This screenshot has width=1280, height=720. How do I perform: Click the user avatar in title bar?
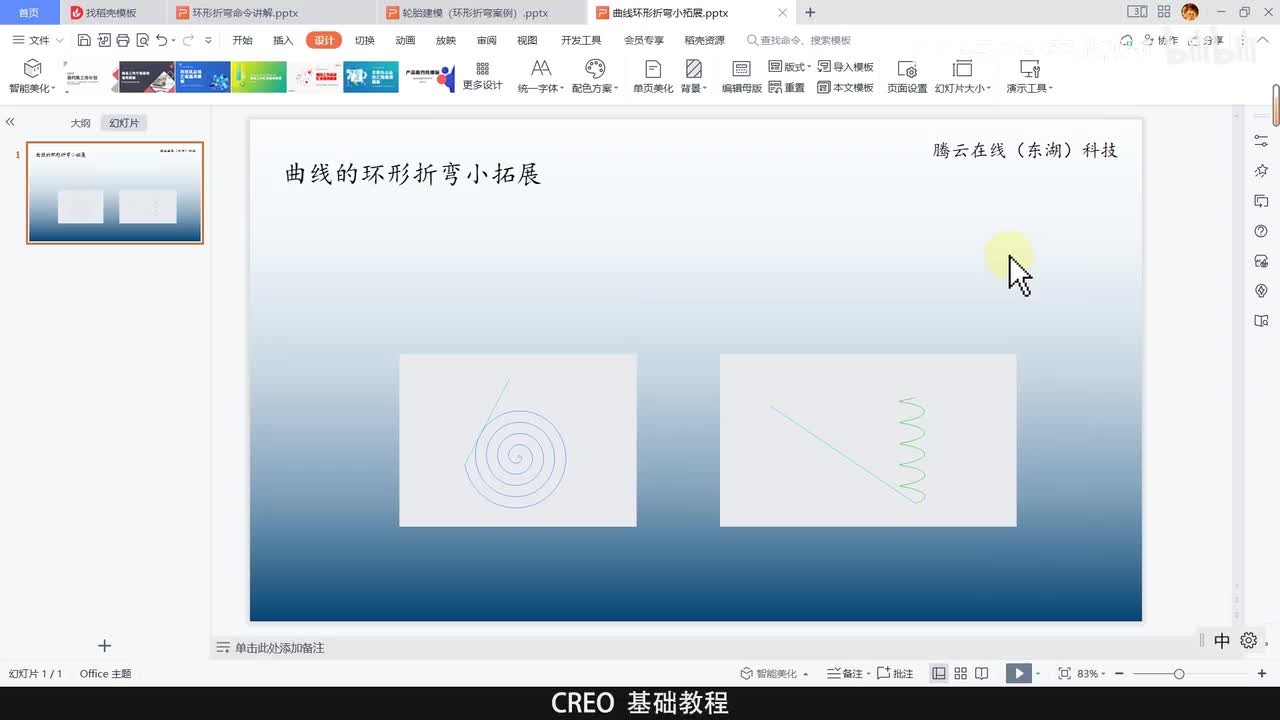click(x=1189, y=12)
